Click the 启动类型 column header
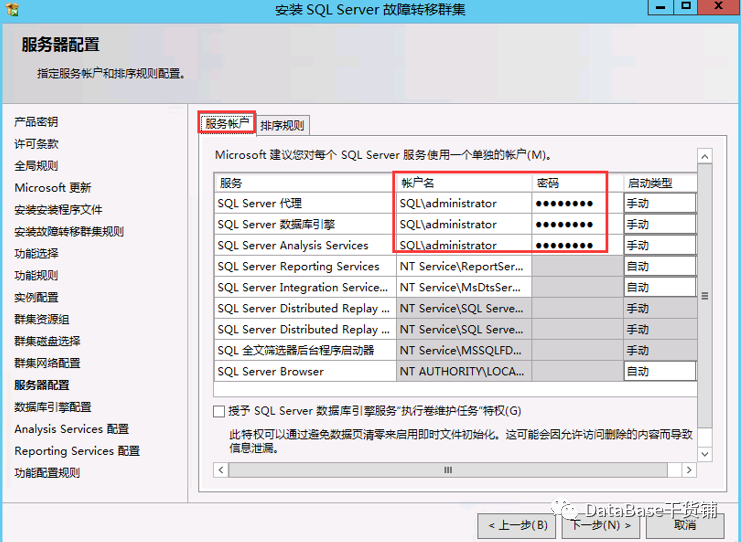Screen dimensions: 741x542 click(660, 183)
